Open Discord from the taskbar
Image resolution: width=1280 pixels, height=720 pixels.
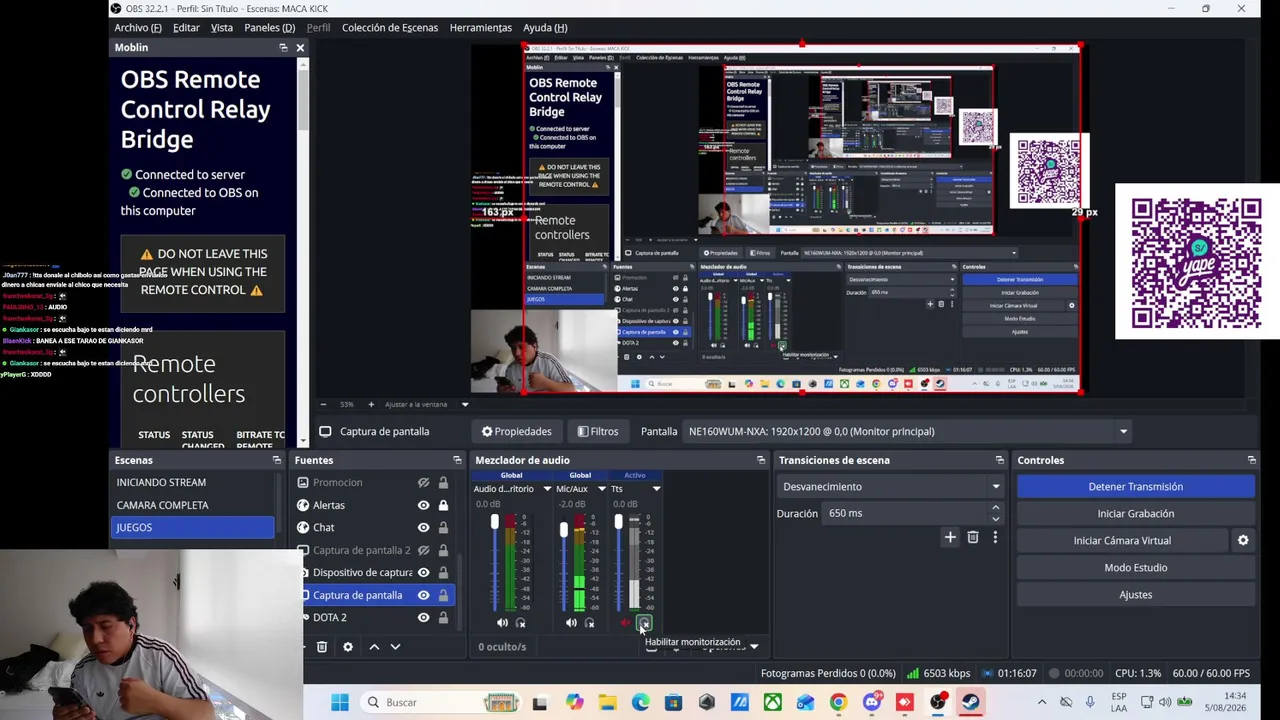point(872,702)
